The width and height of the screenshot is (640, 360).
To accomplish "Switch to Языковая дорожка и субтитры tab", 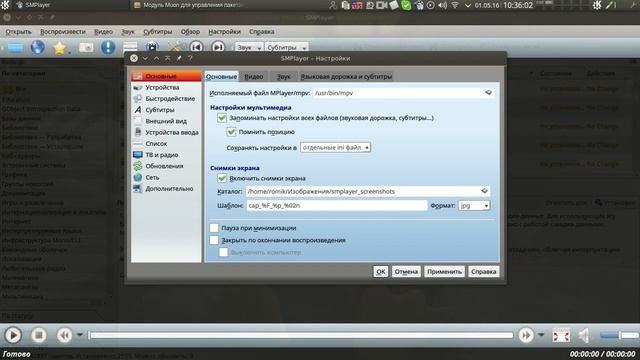I will pyautogui.click(x=346, y=76).
